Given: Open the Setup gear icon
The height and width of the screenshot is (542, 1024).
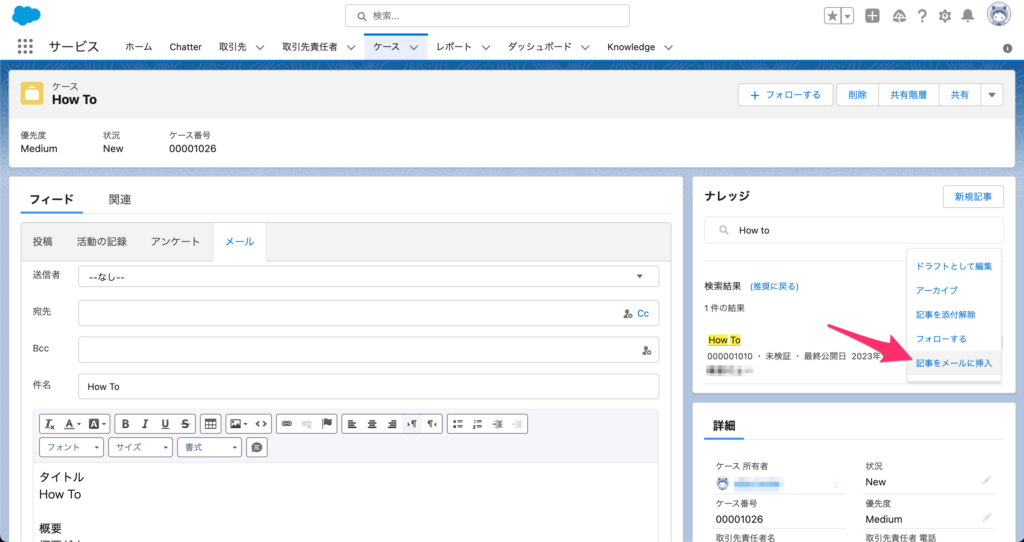Looking at the screenshot, I should tap(944, 16).
